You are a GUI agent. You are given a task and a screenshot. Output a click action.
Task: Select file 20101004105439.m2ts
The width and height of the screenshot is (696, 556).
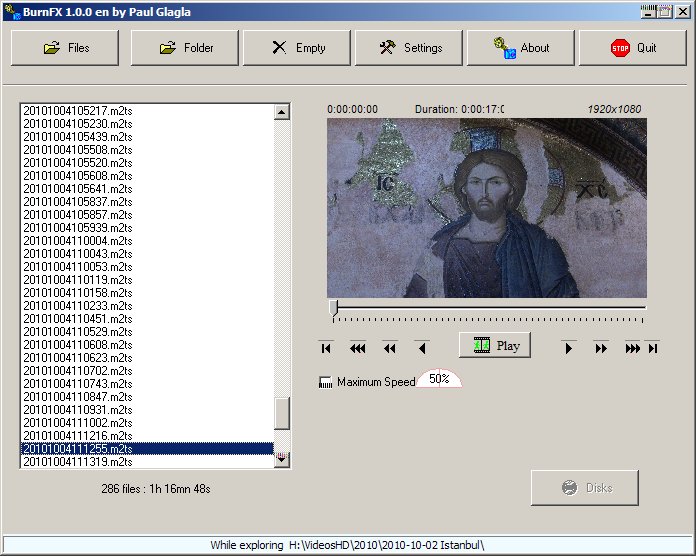click(147, 137)
